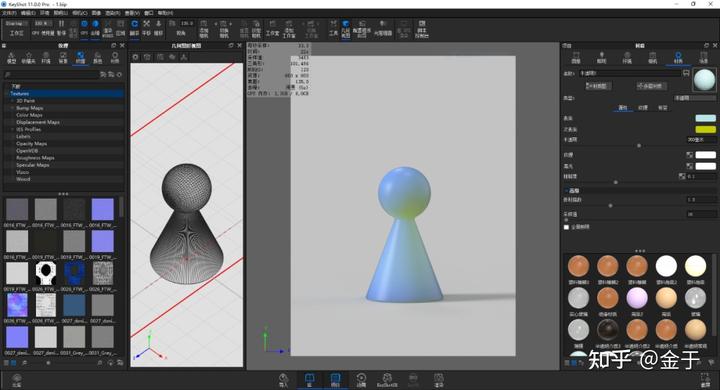Select the black-and-white mask texture thumbnail
The height and width of the screenshot is (390, 720).
click(45, 273)
